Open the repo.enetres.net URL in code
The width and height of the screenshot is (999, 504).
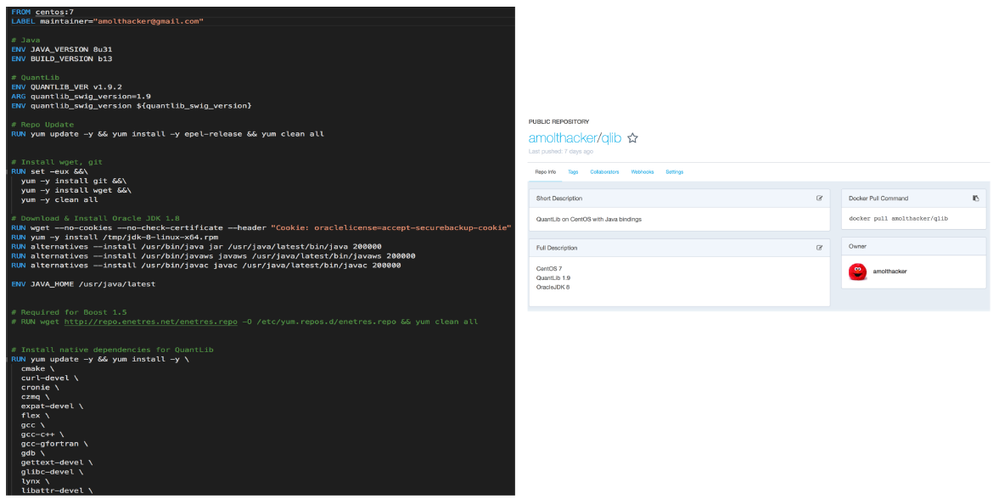click(x=150, y=322)
